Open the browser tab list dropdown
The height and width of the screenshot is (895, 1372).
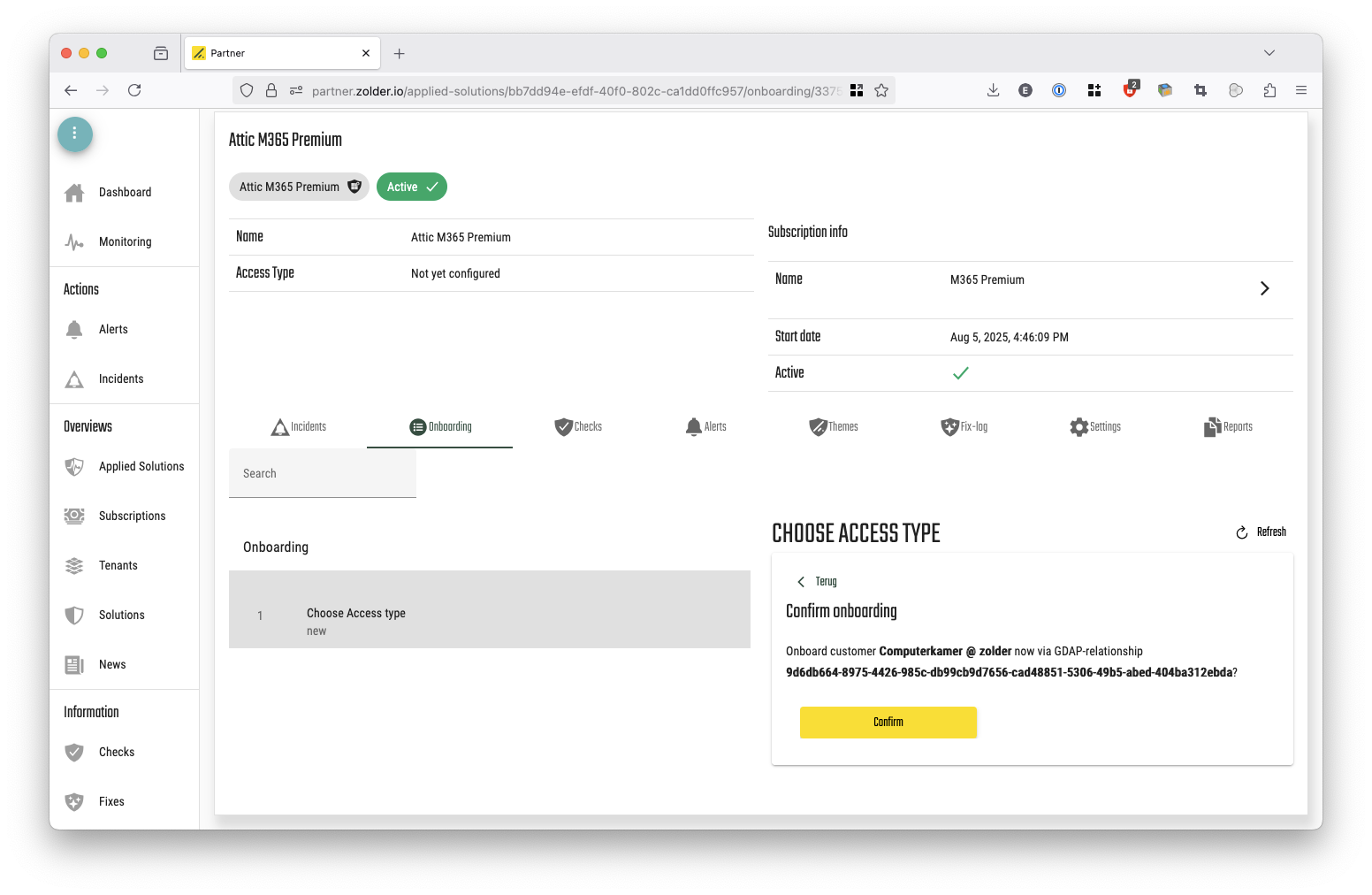[x=1269, y=53]
